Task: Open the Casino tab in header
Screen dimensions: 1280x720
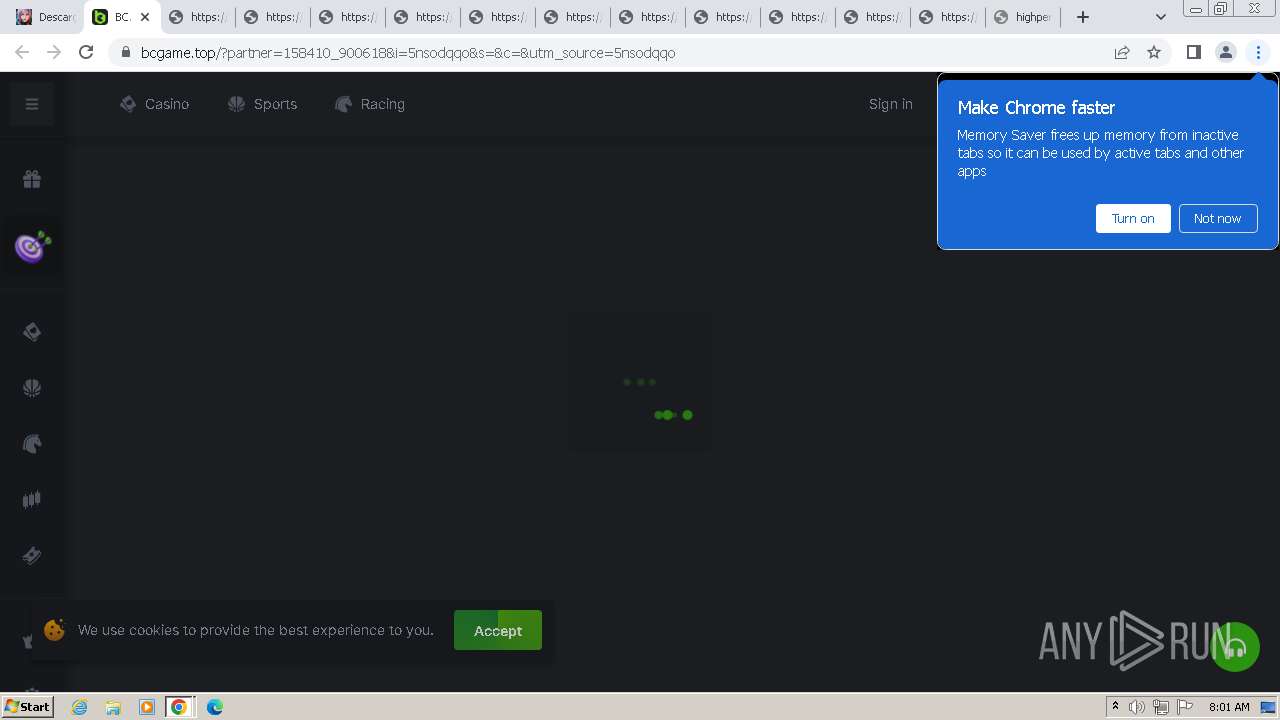Action: 154,104
